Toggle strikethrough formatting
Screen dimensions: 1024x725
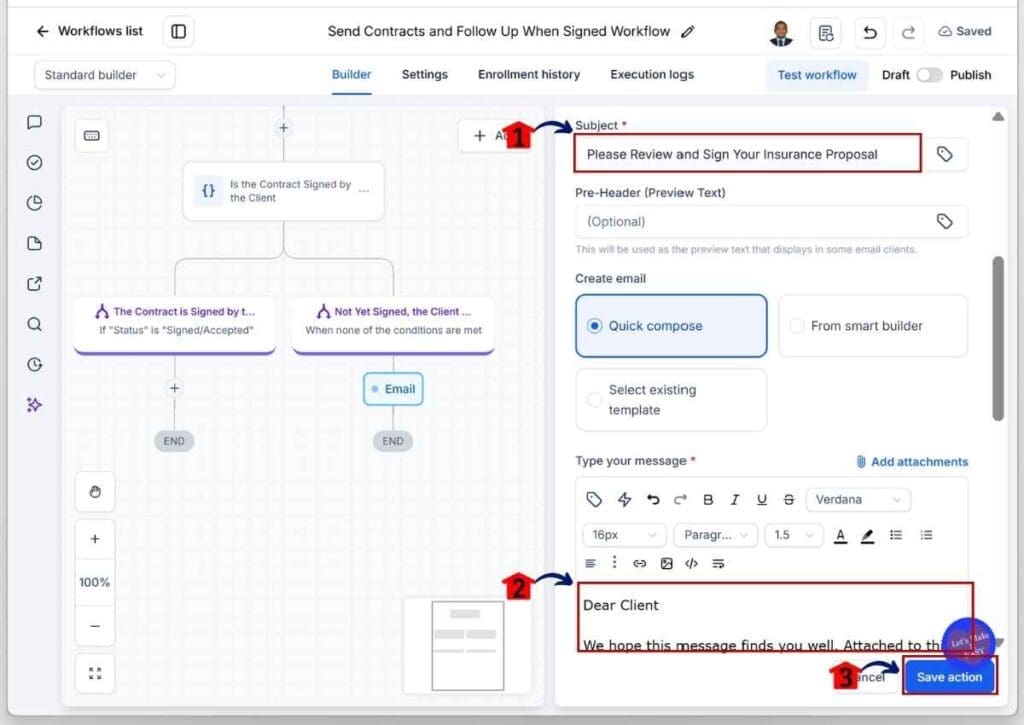[789, 500]
